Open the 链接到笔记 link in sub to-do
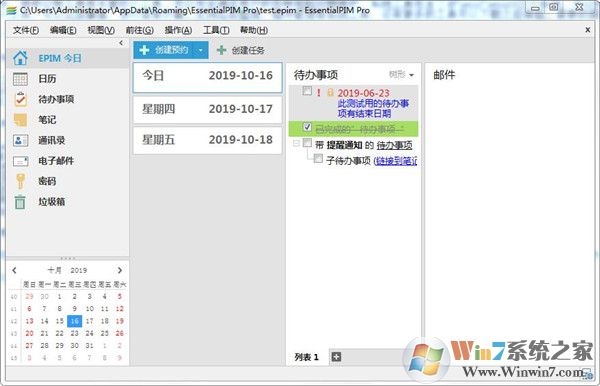 click(396, 161)
